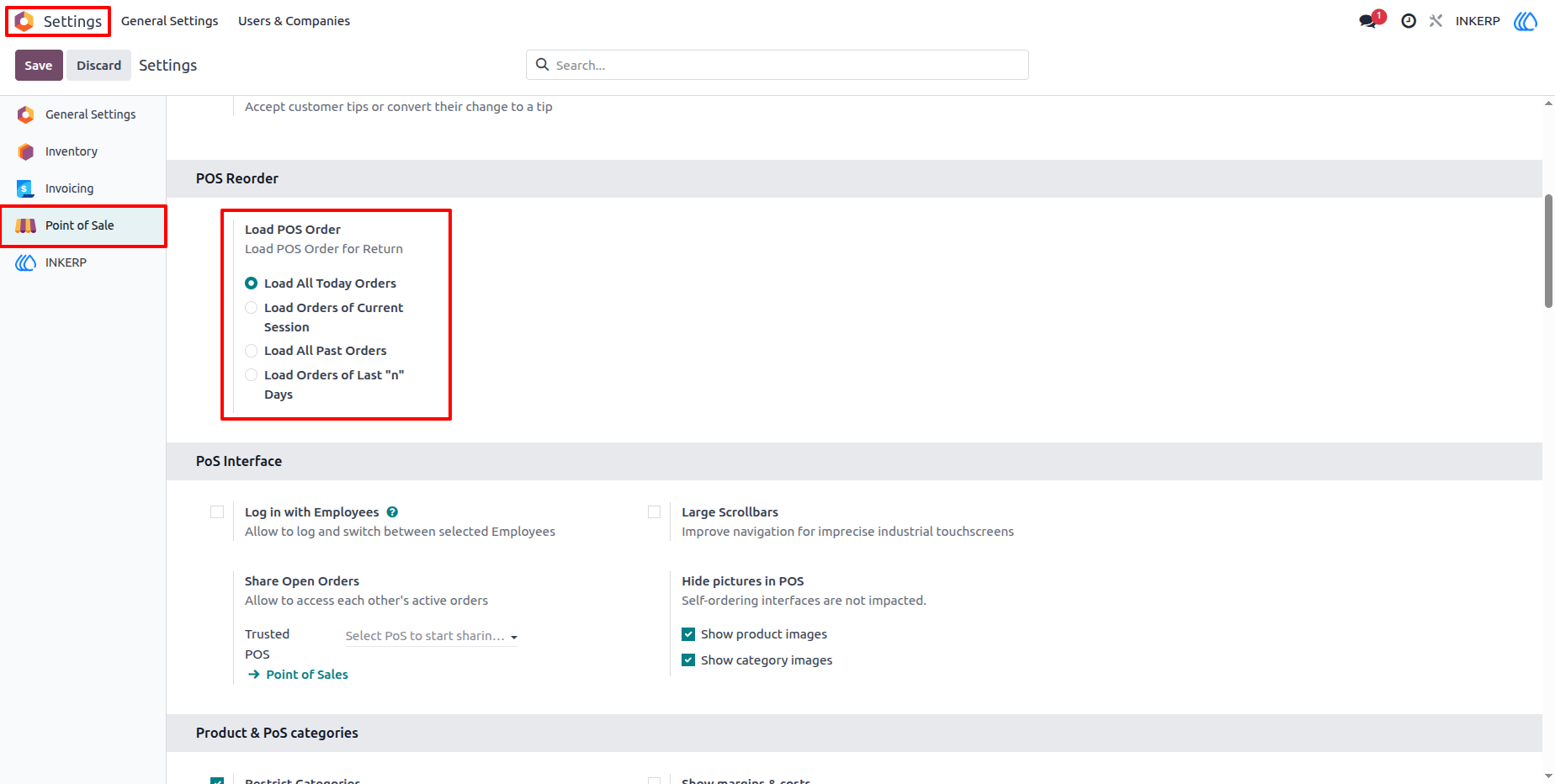Click the Invoicing dollar icon in sidebar
Screen dimensions: 1555x784
coord(26,188)
